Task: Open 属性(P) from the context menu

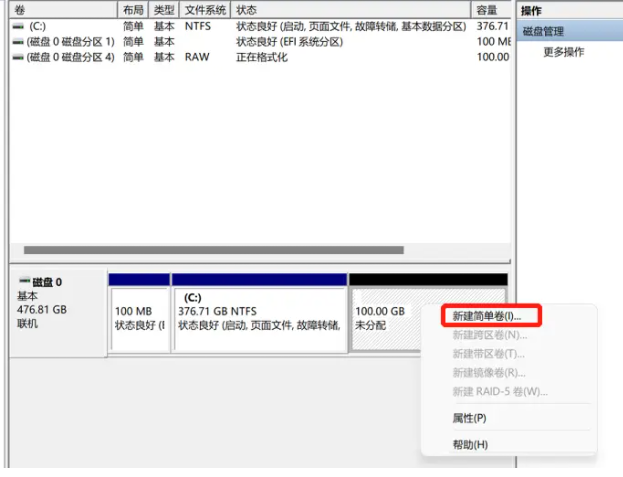Action: [x=469, y=418]
